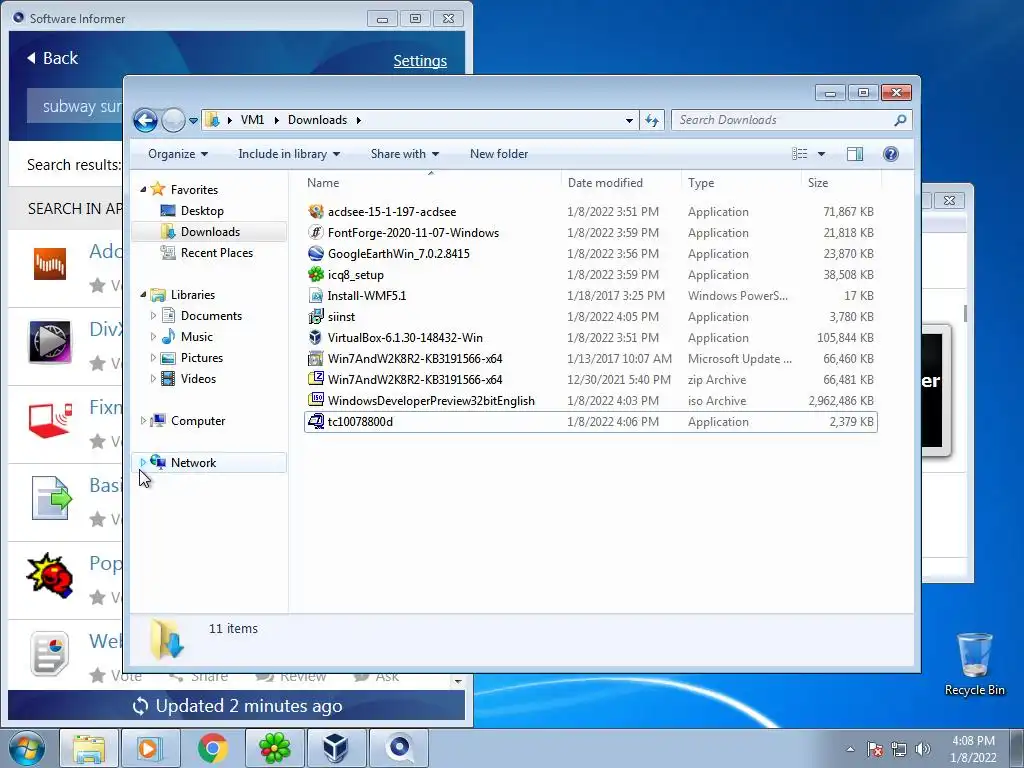Click the Explorer Forward arrow button
The height and width of the screenshot is (768, 1024).
[x=173, y=120]
